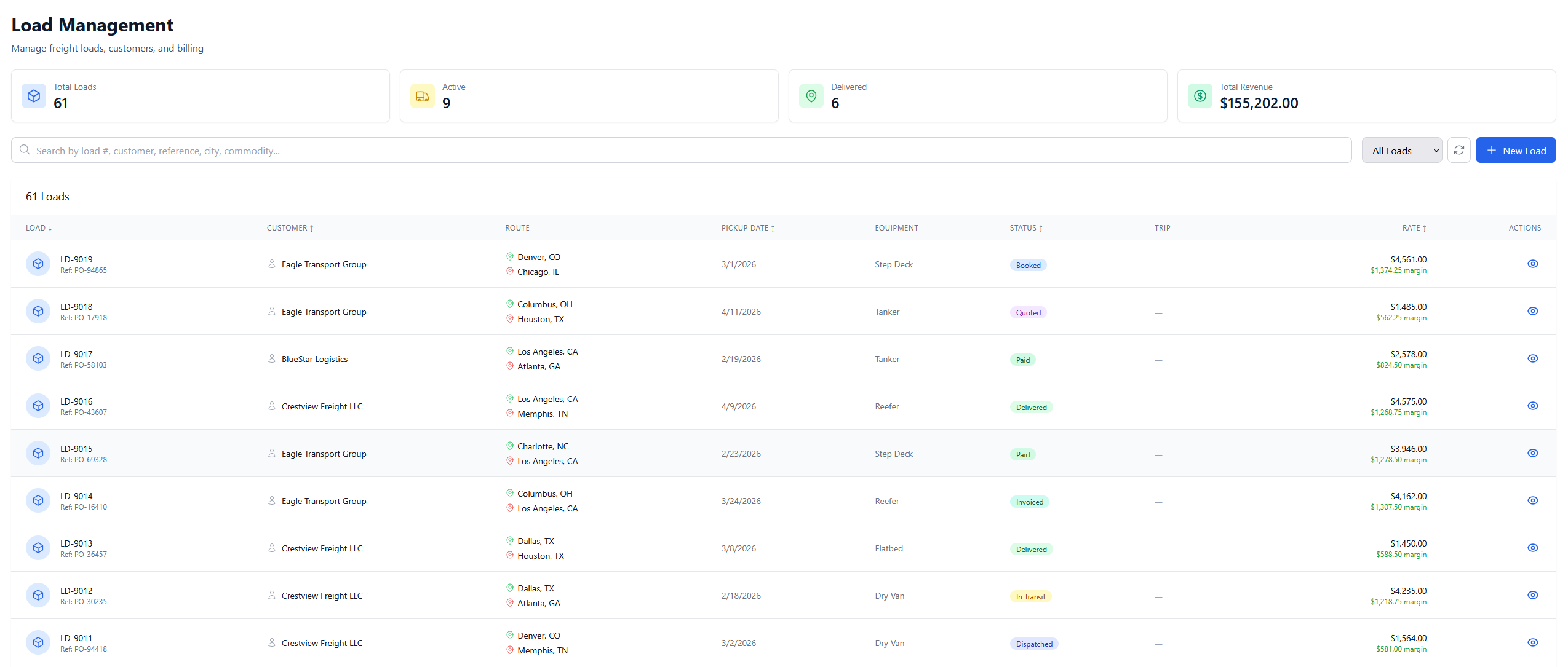Click the destination pin for Chicago, IL
This screenshot has height=667, width=1568.
click(x=510, y=271)
